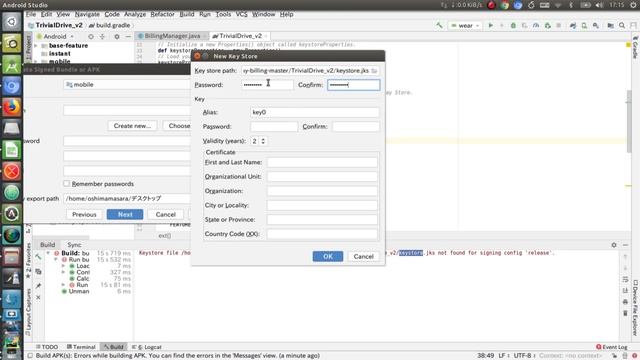Open the Refactor menu
The image size is (640, 360).
point(162,14)
